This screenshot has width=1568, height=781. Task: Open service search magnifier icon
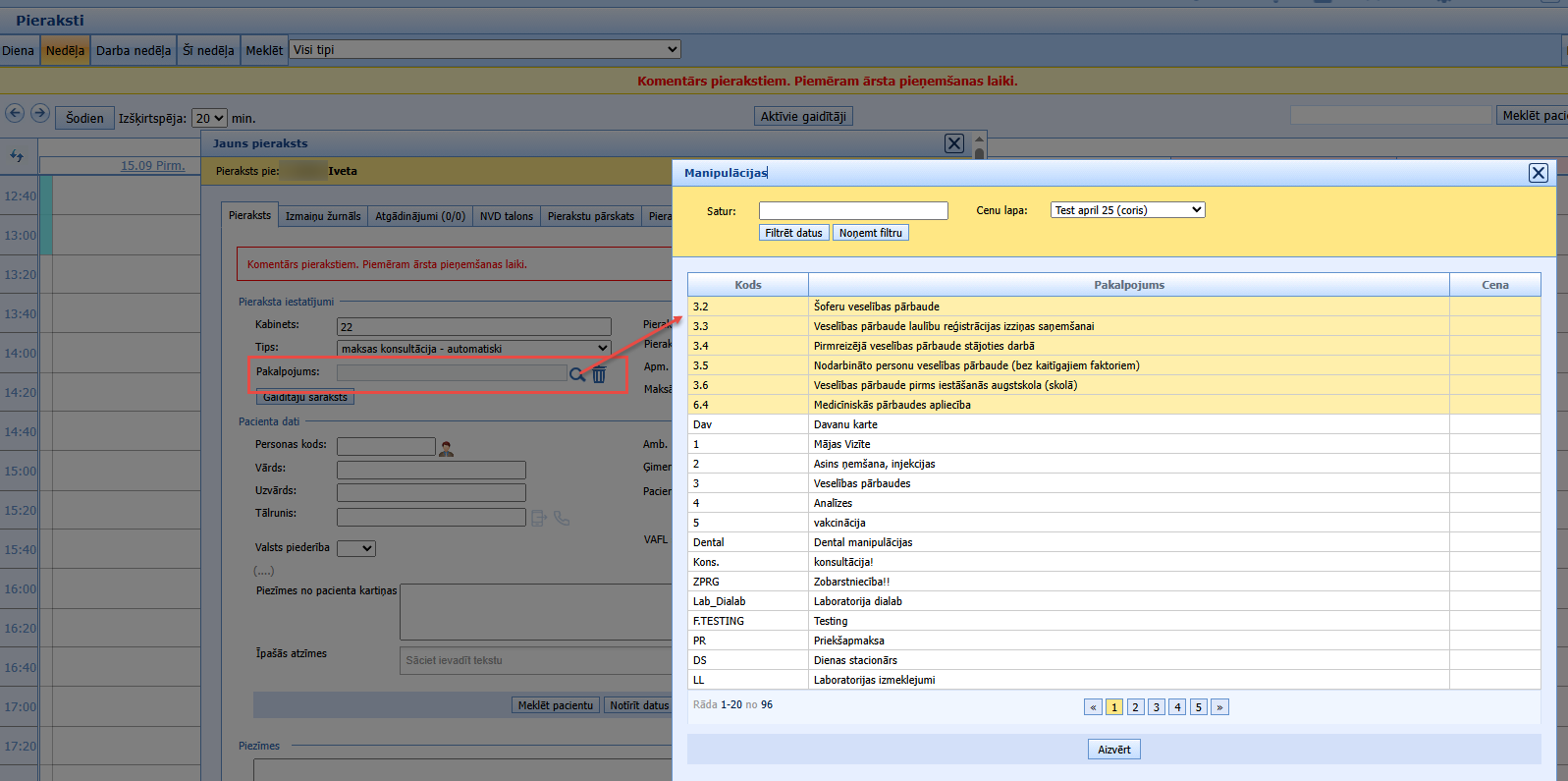pos(577,374)
